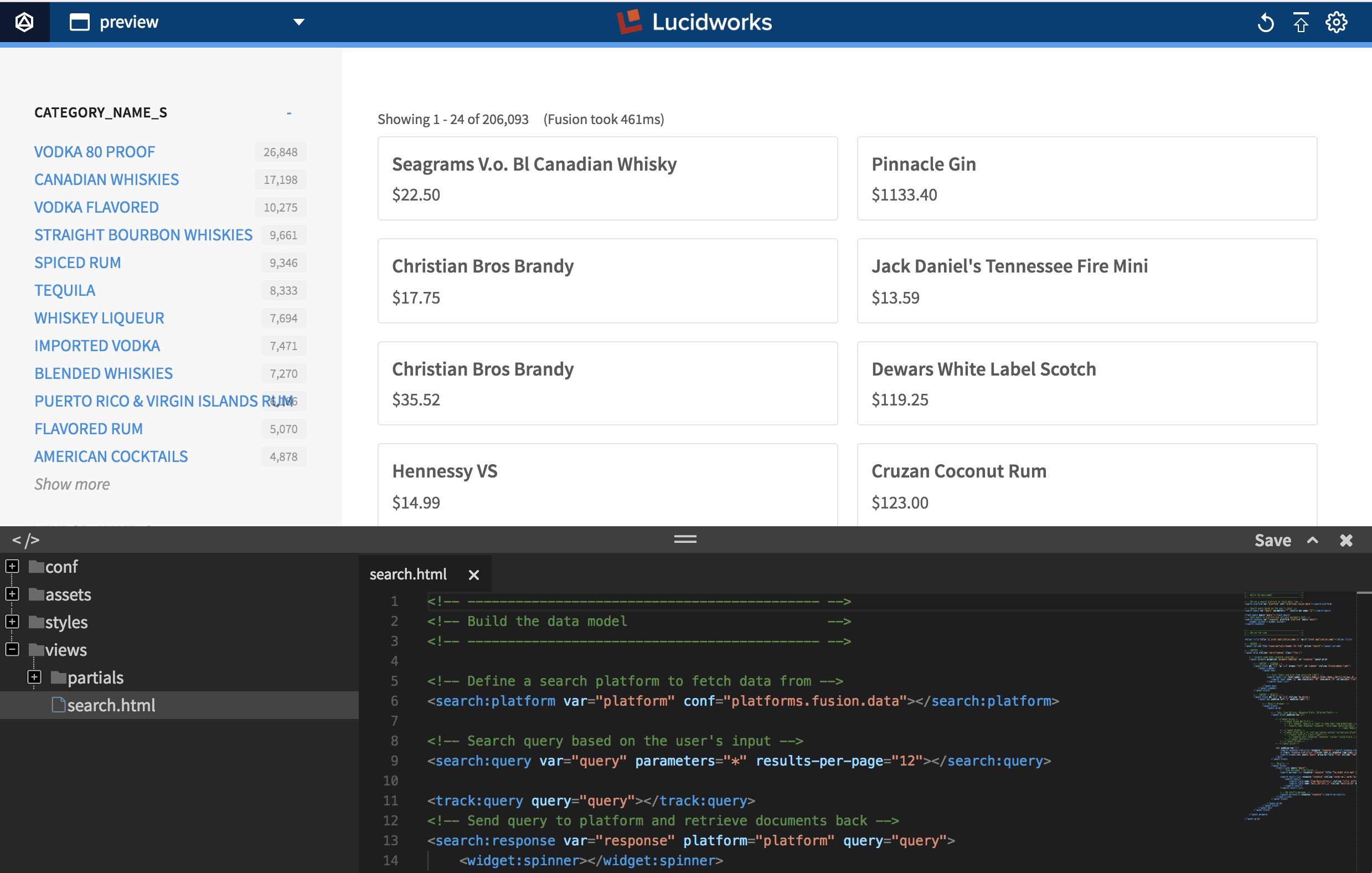The width and height of the screenshot is (1372, 873).
Task: Expand the conf folder
Action: click(x=12, y=566)
